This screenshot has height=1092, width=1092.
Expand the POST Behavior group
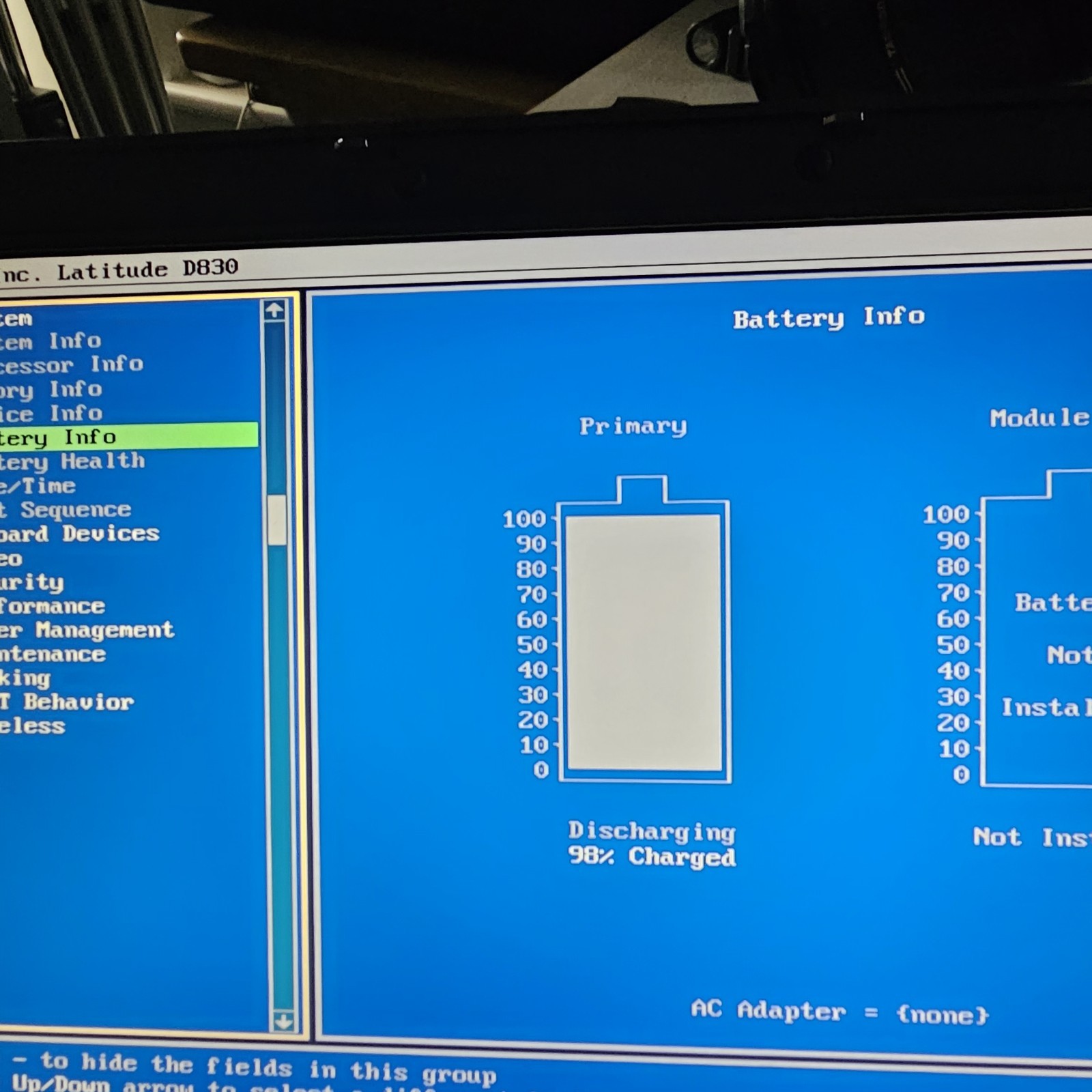pyautogui.click(x=66, y=702)
